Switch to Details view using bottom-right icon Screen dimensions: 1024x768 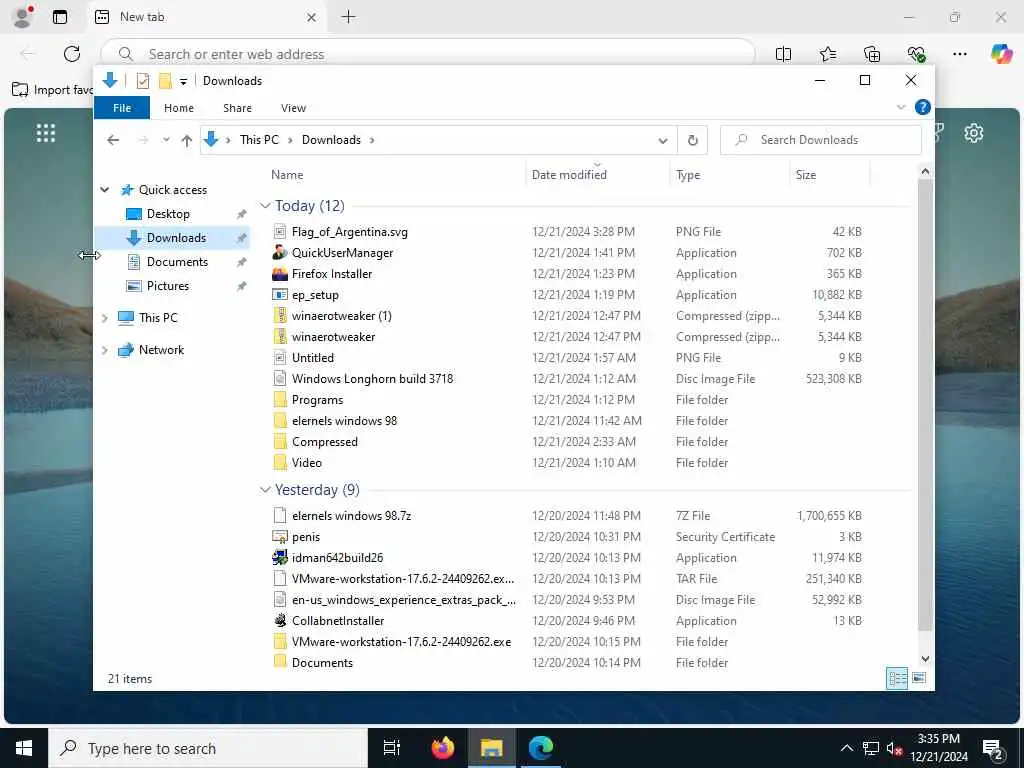(897, 679)
